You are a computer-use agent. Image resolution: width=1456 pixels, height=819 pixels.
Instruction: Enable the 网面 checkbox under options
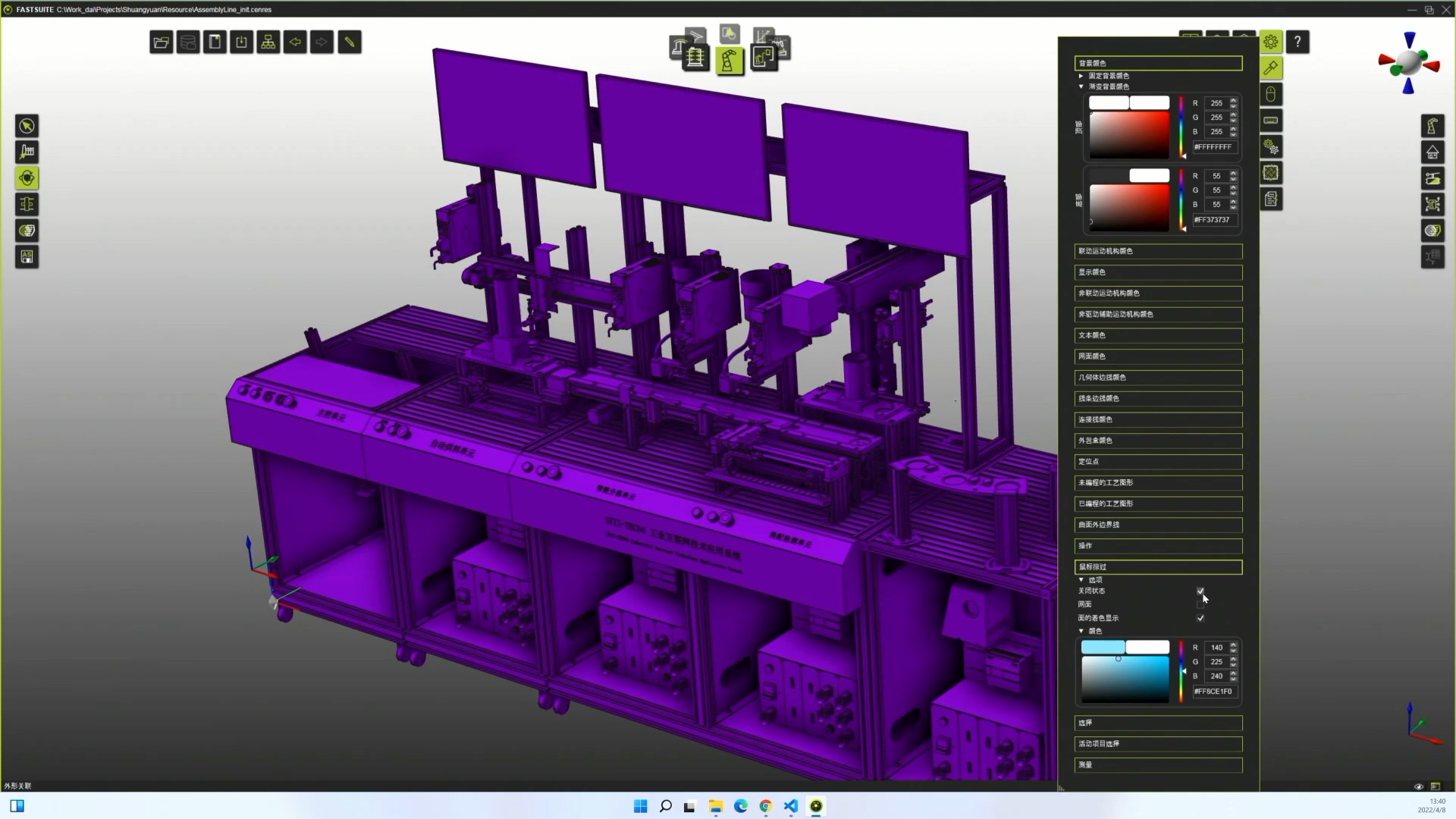pos(1200,604)
